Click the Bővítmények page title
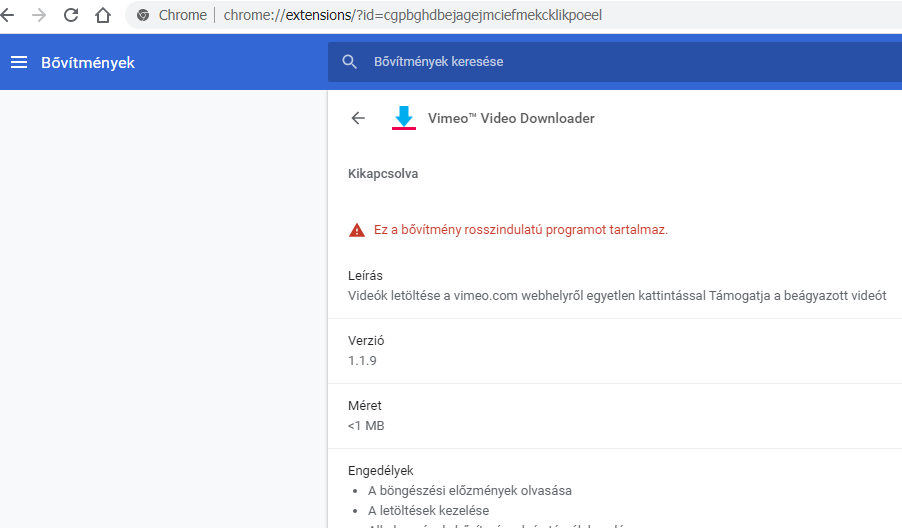The width and height of the screenshot is (902, 528). (x=87, y=63)
